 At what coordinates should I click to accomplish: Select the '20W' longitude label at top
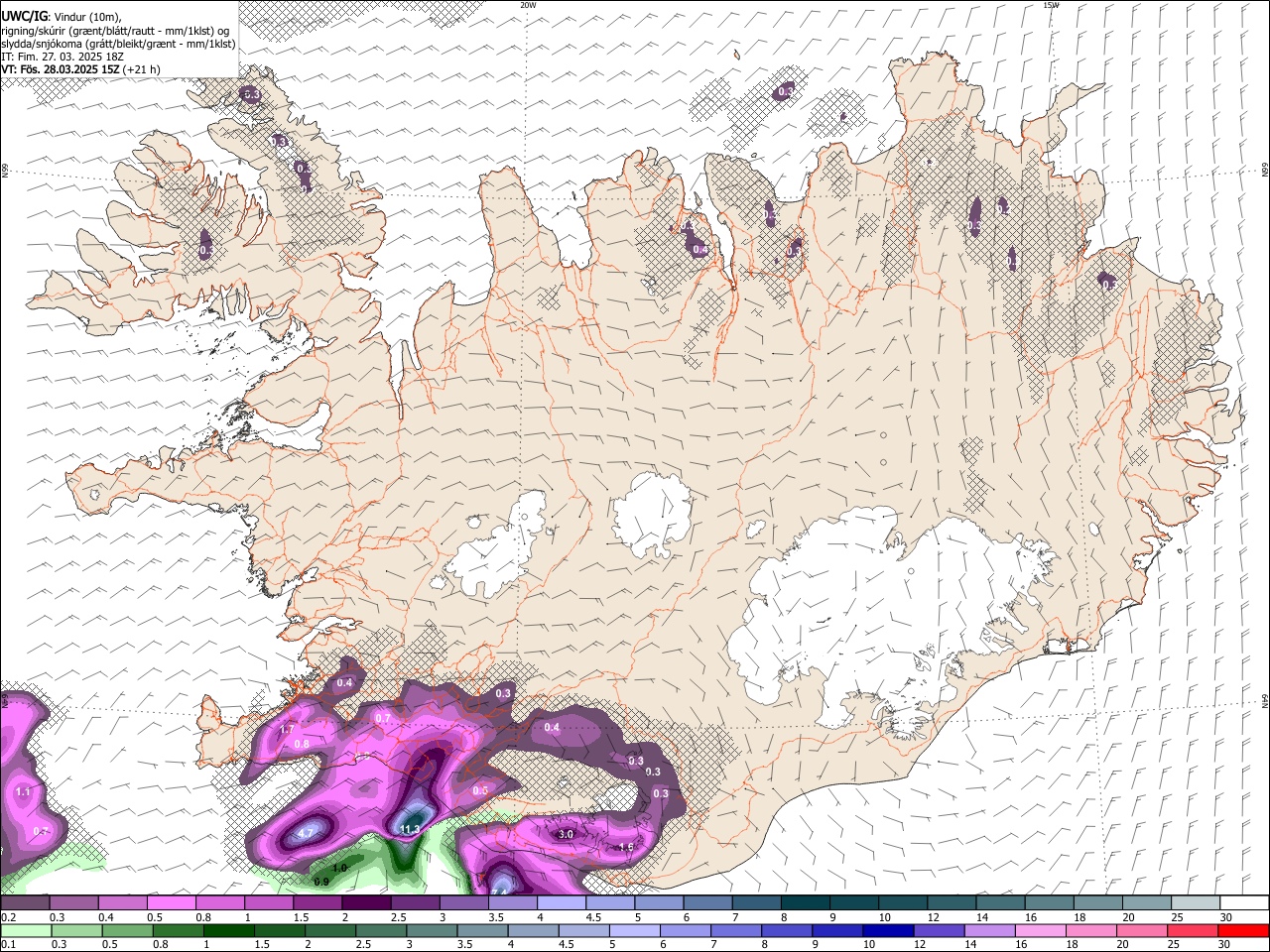click(x=529, y=5)
